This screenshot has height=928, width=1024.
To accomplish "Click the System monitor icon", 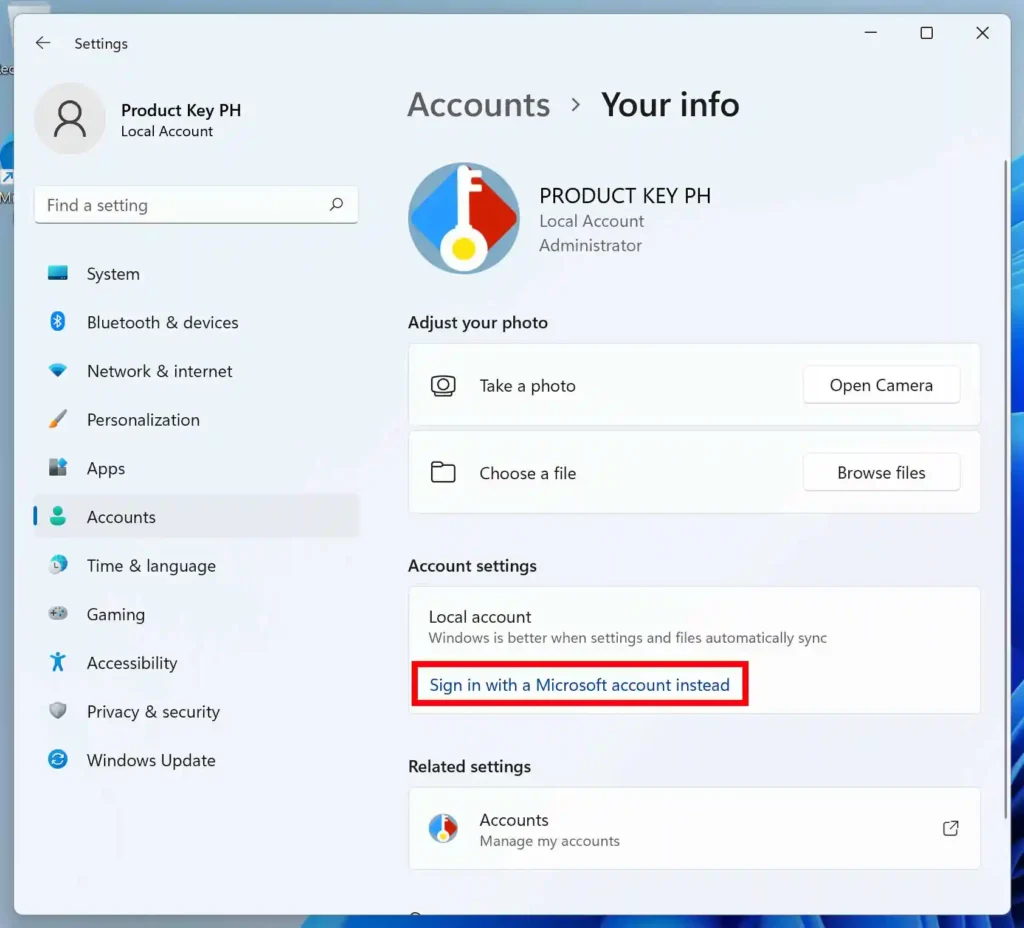I will pos(57,273).
